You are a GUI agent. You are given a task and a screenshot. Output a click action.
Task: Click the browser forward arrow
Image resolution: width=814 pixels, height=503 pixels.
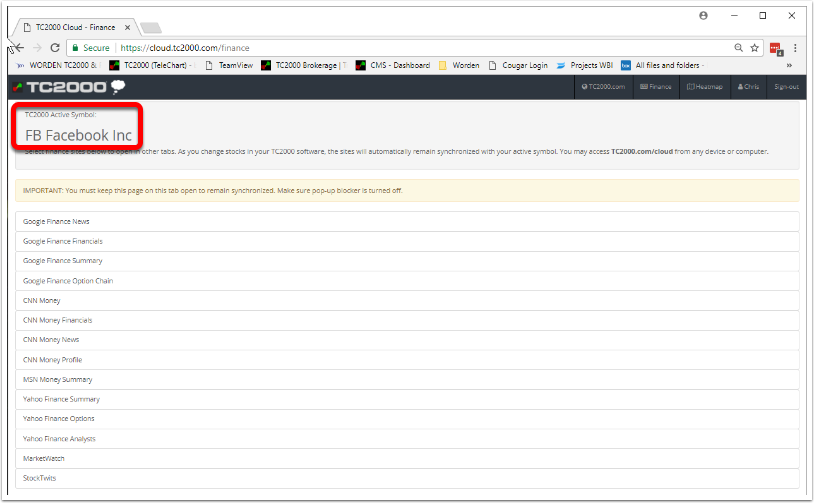(x=37, y=48)
